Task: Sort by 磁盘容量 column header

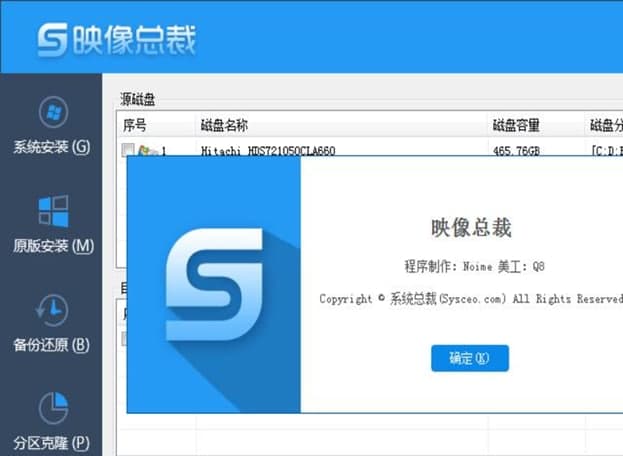Action: coord(516,126)
